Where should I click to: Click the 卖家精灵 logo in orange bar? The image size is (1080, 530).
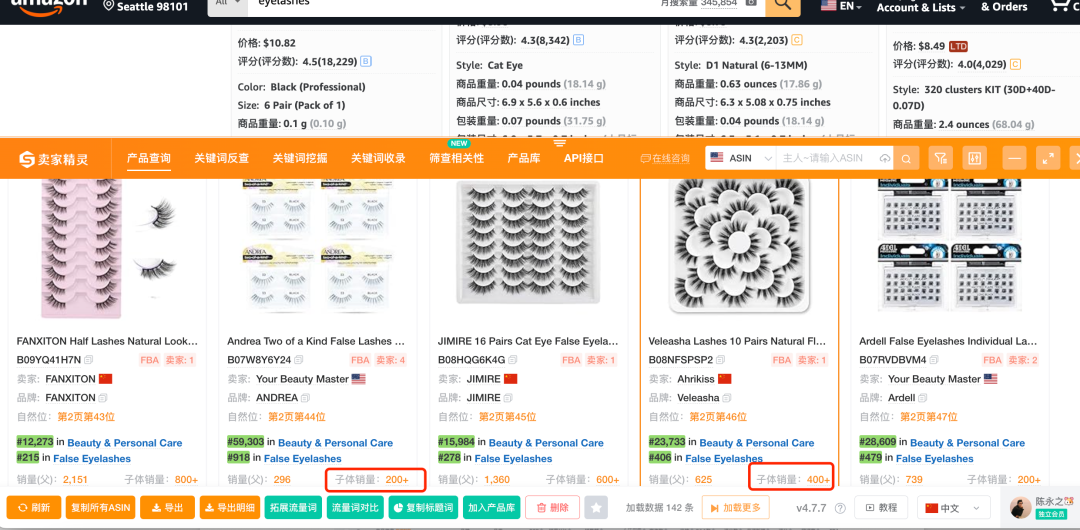coord(54,159)
